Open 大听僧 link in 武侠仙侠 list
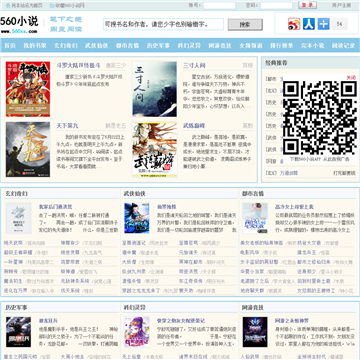The height and width of the screenshot is (360, 360). pyautogui.click(x=130, y=262)
